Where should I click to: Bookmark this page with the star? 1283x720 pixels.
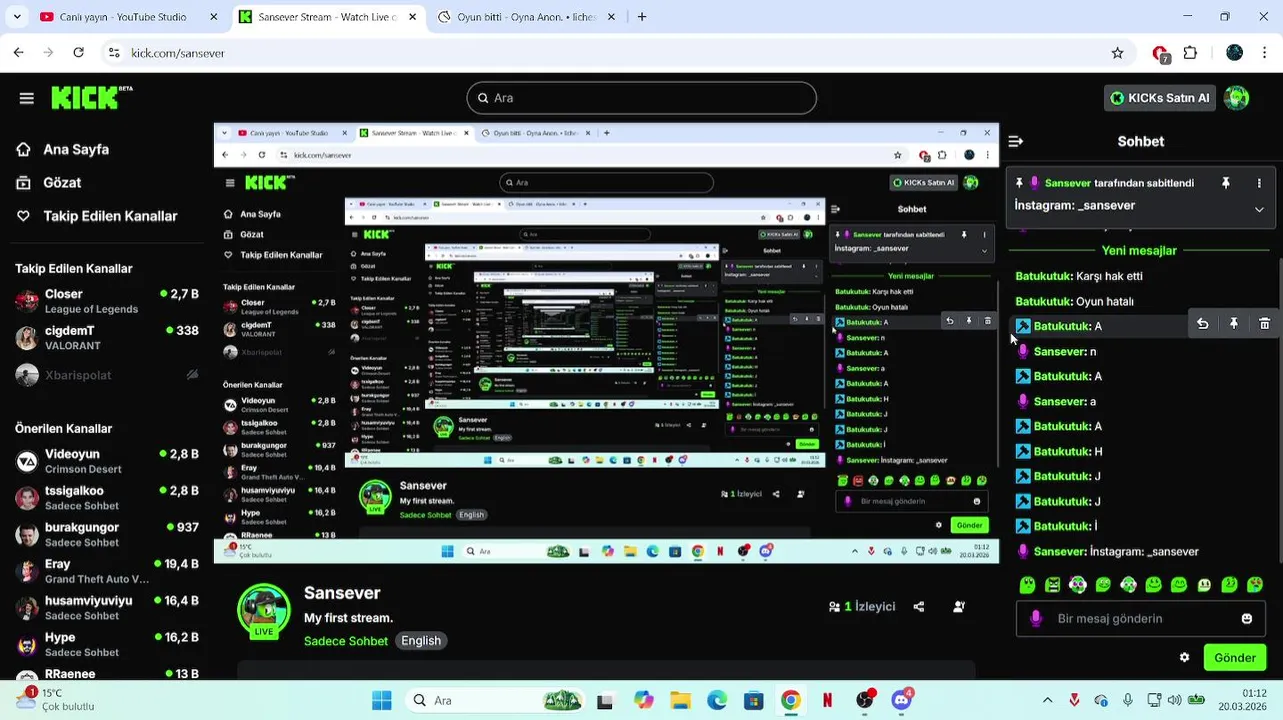coord(1117,53)
